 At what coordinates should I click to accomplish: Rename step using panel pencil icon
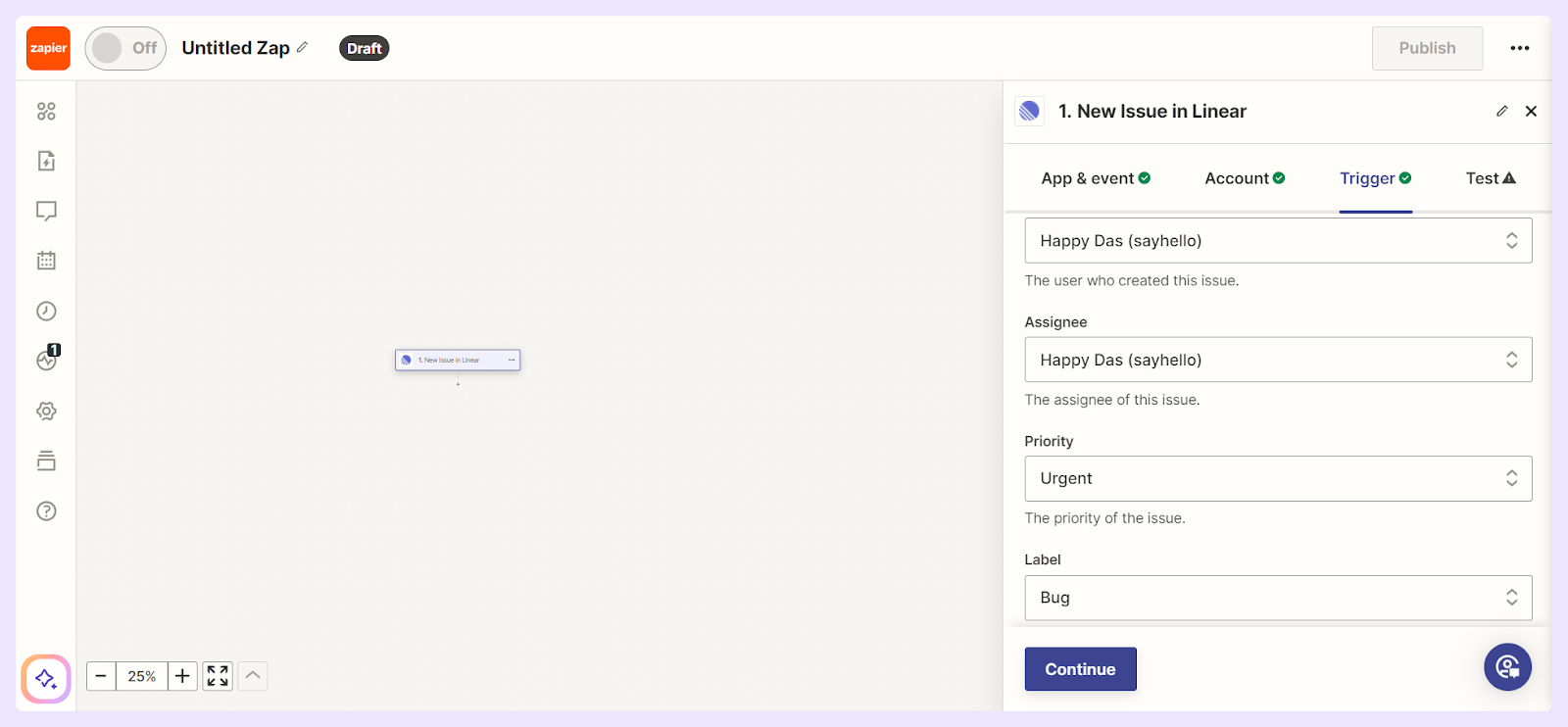tap(1501, 111)
